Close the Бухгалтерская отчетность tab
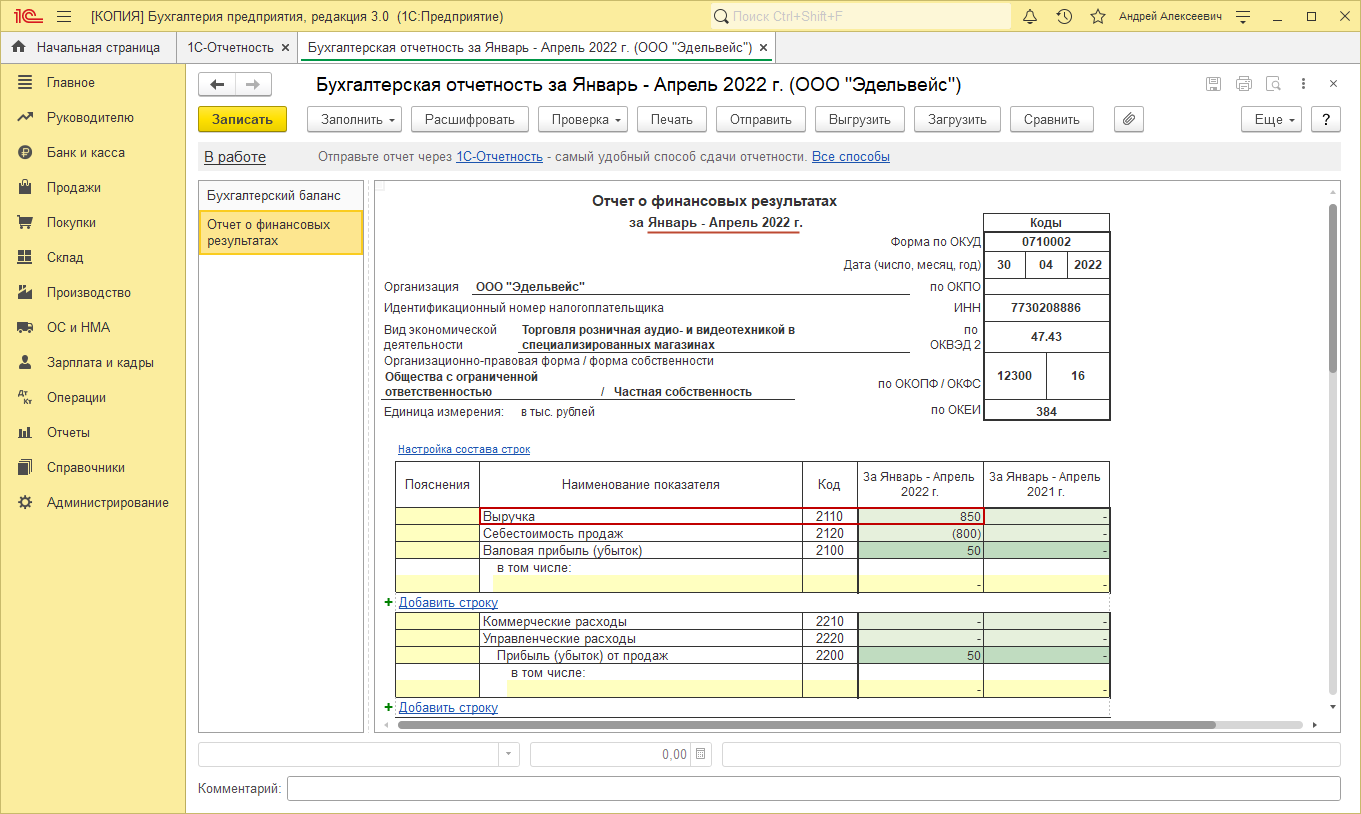1361x814 pixels. tap(764, 48)
